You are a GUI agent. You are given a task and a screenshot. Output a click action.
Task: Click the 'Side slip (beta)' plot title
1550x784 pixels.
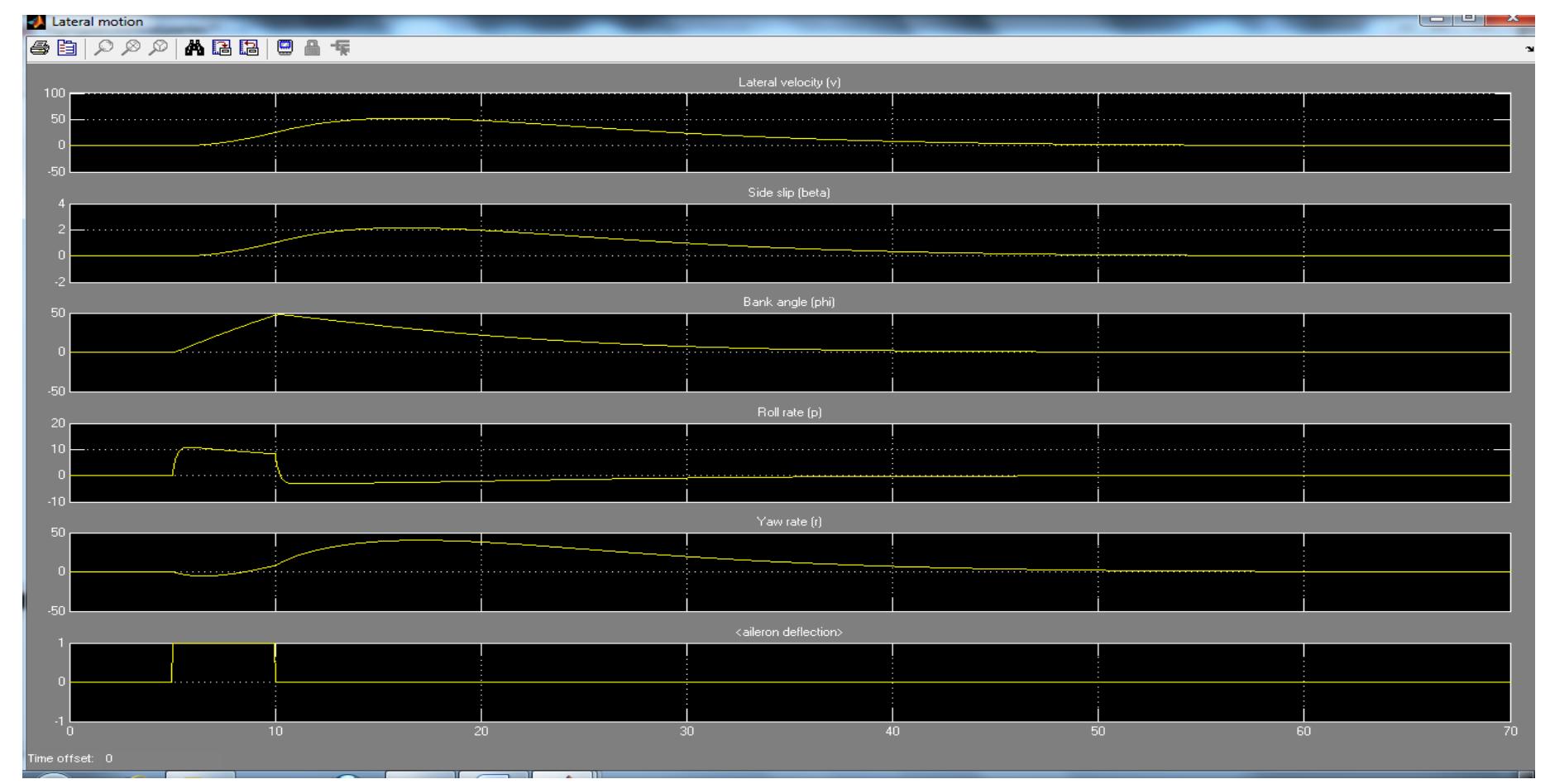click(x=789, y=193)
